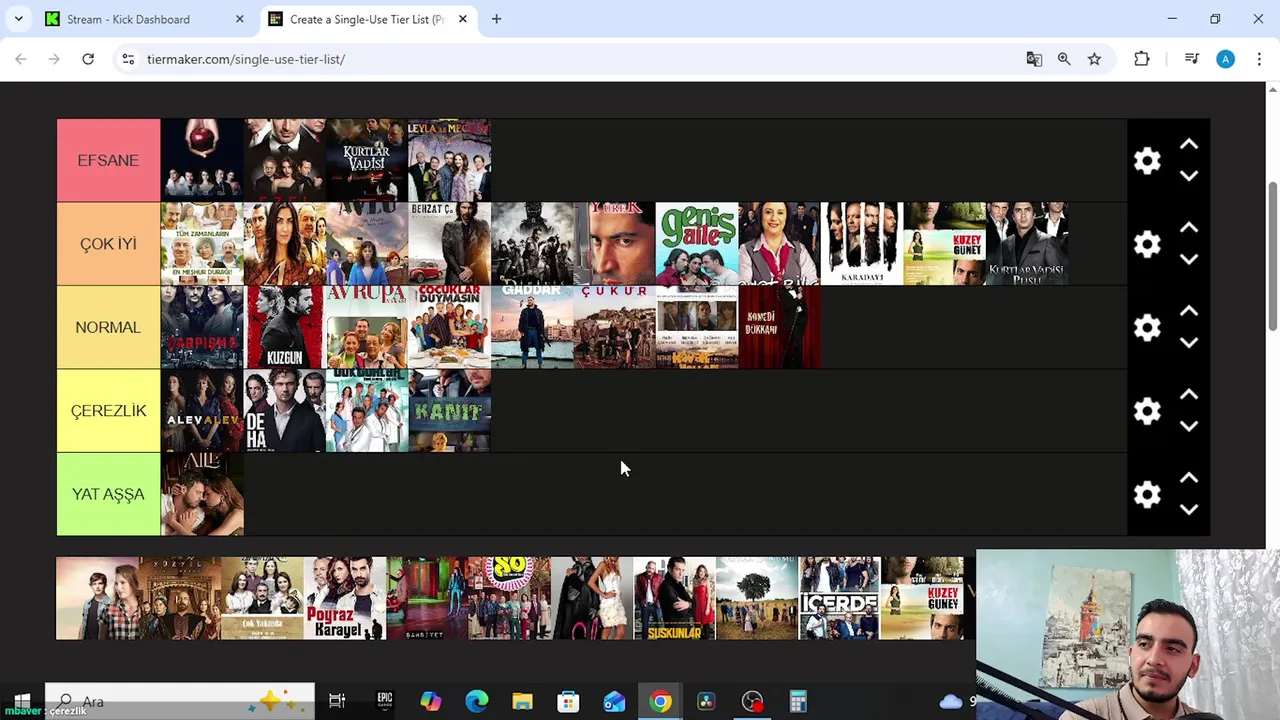Click the taskbar Ara search box

click(180, 701)
